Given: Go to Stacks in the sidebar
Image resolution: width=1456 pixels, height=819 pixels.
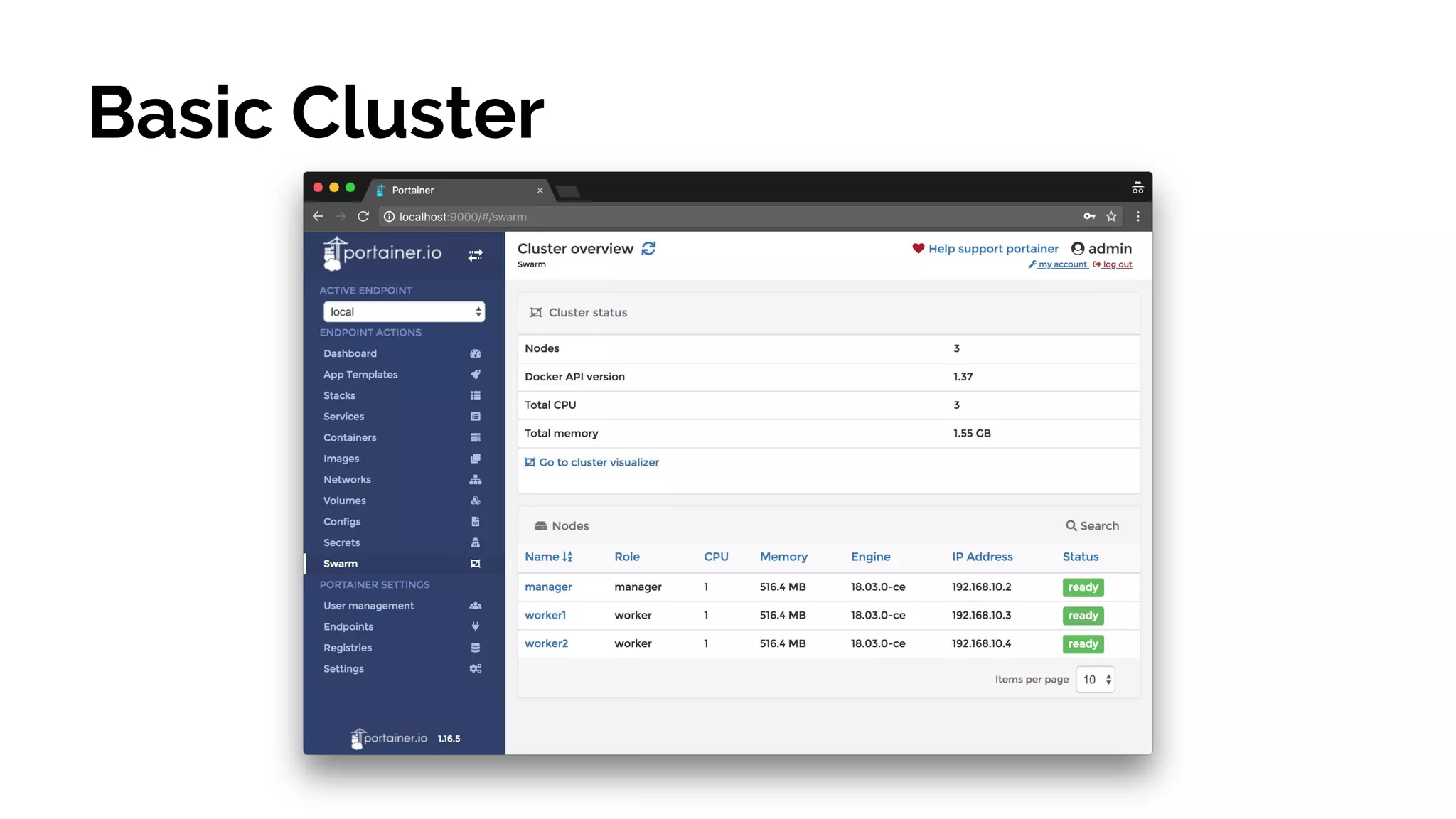Looking at the screenshot, I should coord(339,395).
